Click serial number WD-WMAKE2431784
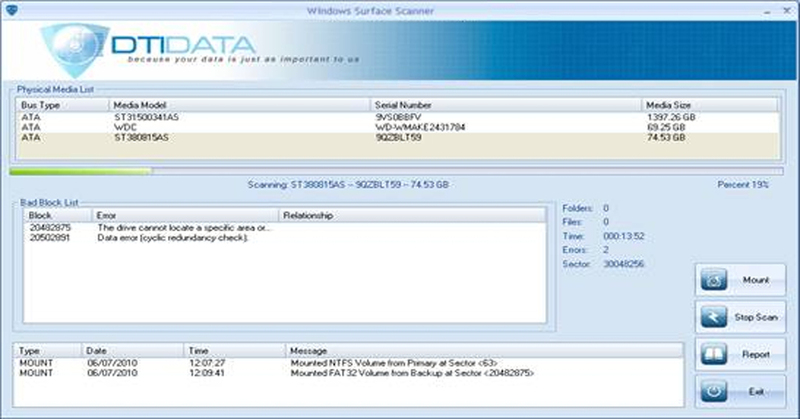This screenshot has width=800, height=419. [420, 128]
